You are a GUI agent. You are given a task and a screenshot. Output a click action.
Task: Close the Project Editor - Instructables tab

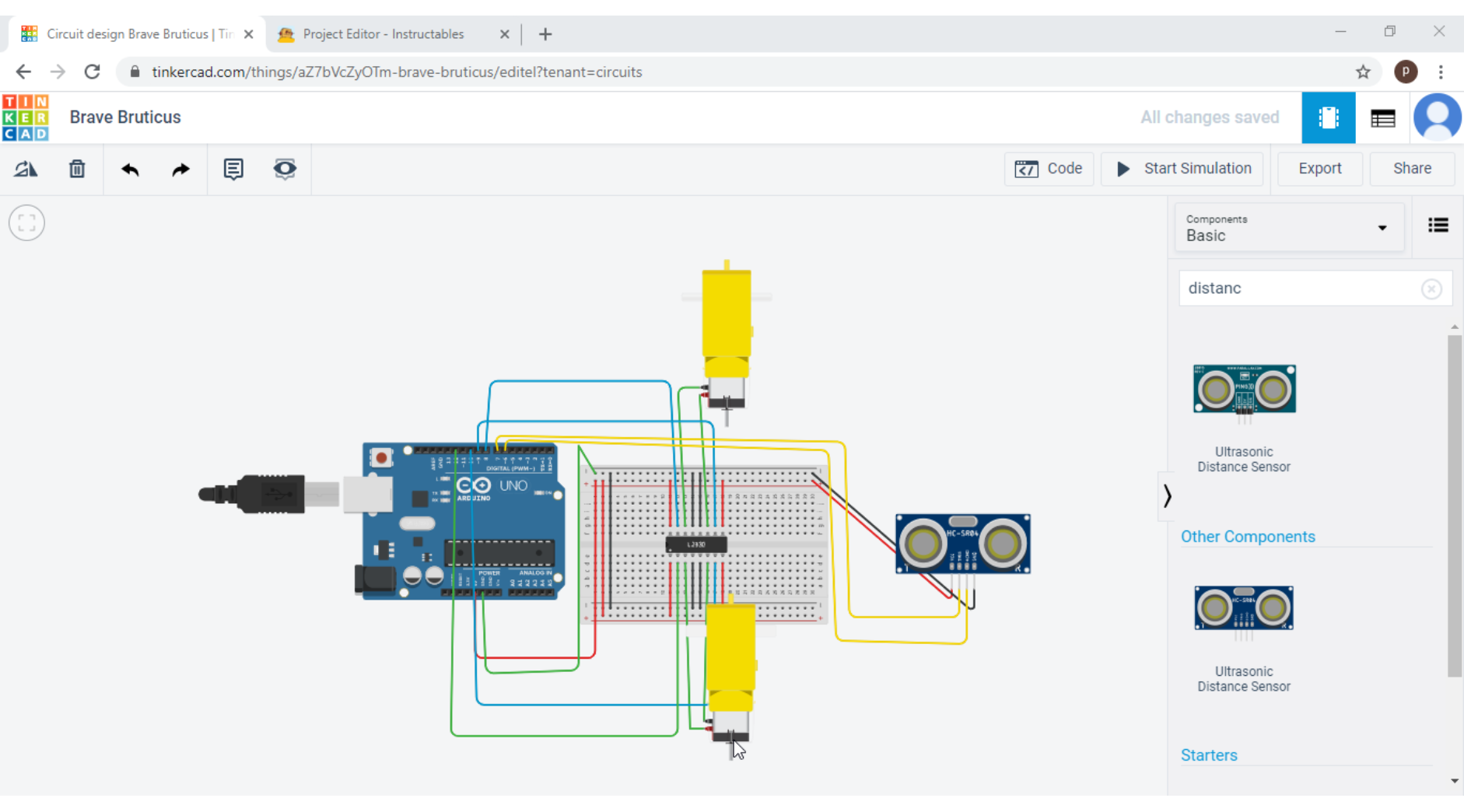coord(504,34)
